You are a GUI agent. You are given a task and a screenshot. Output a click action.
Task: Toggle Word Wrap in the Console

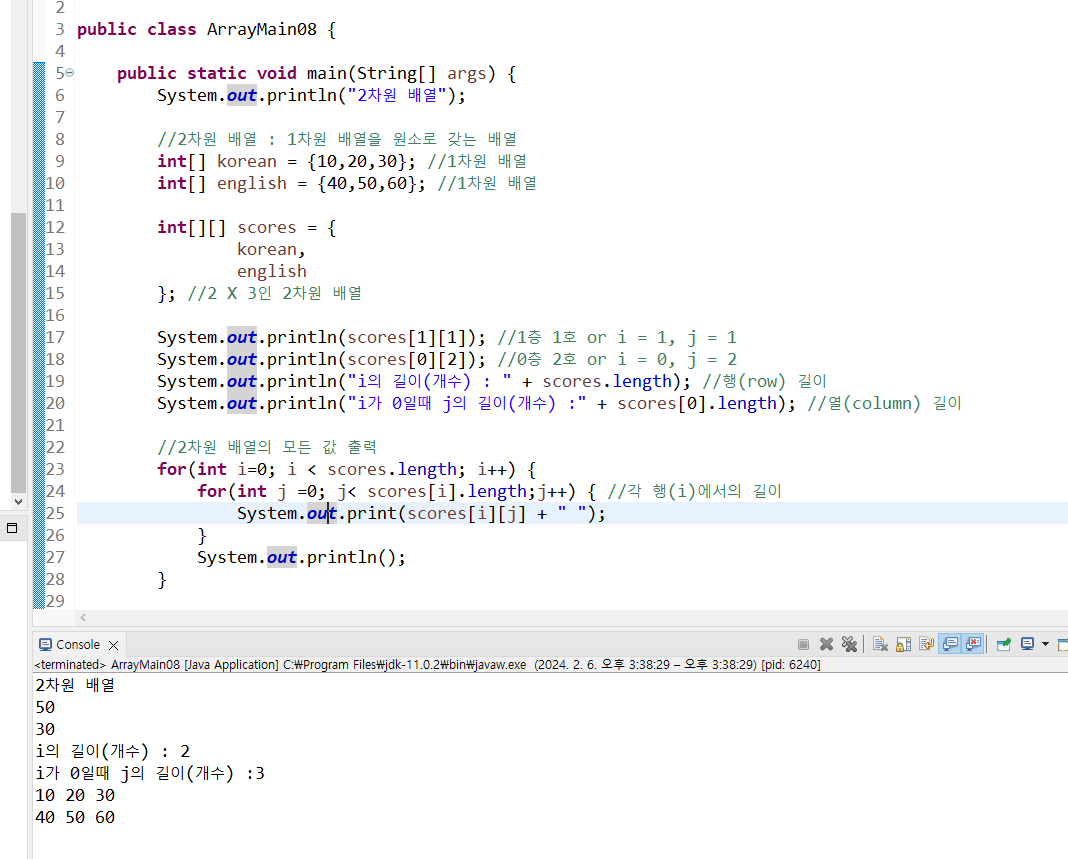pos(926,644)
